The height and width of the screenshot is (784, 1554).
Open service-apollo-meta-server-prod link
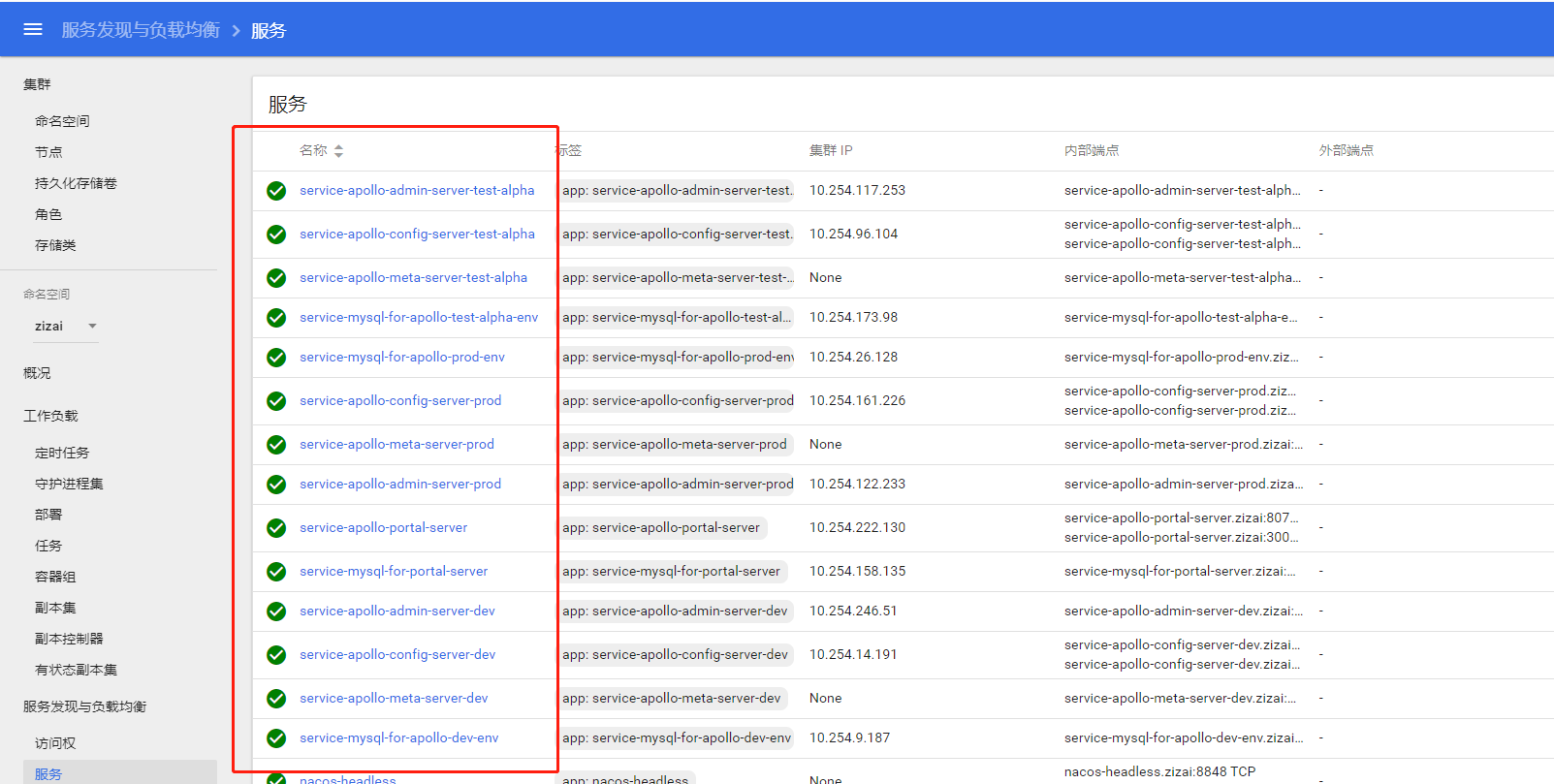[x=396, y=444]
